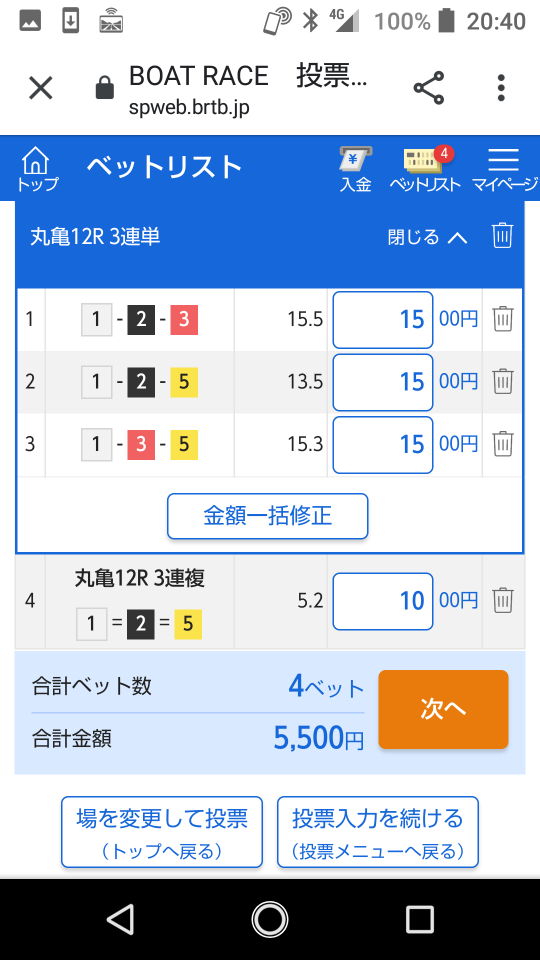
Task: Go to トップ home icon
Action: [37, 170]
